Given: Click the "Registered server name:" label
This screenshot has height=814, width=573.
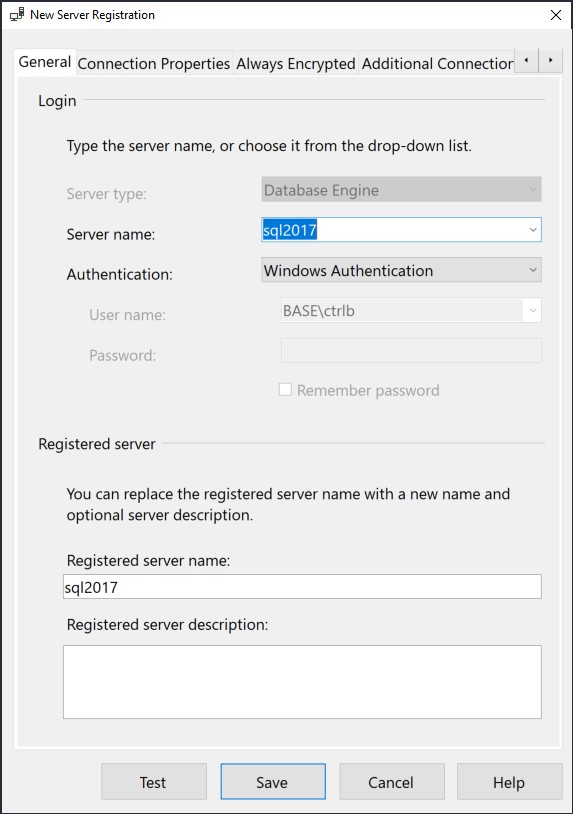Looking at the screenshot, I should [x=148, y=561].
